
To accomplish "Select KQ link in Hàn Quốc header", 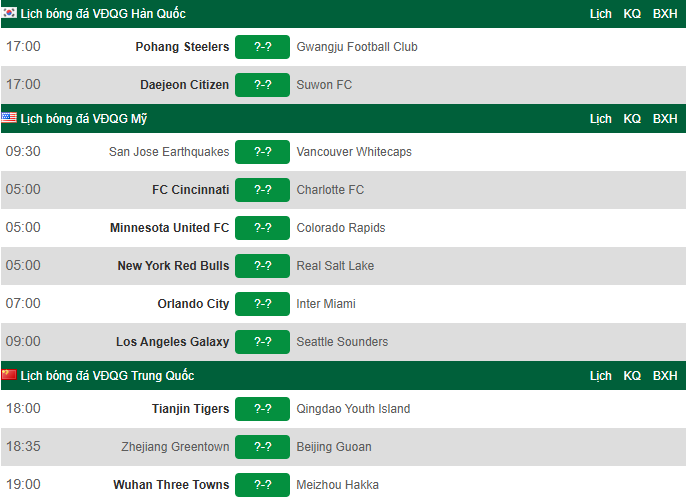I will click(632, 14).
